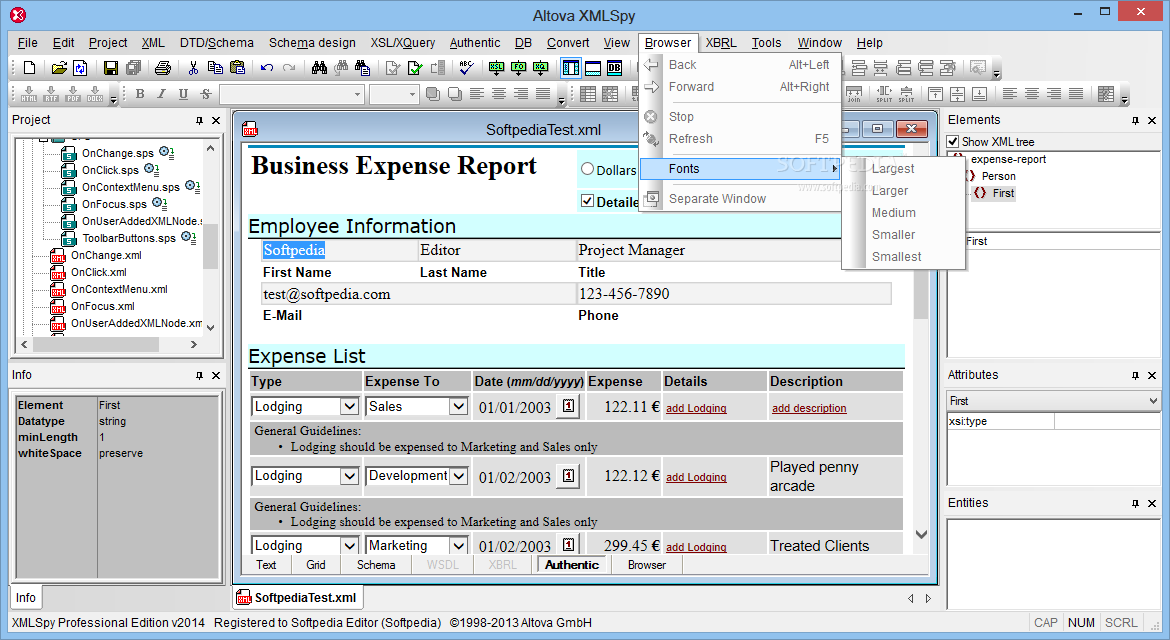The image size is (1170, 640).
Task: Open the font family combo box
Action: (x=292, y=94)
